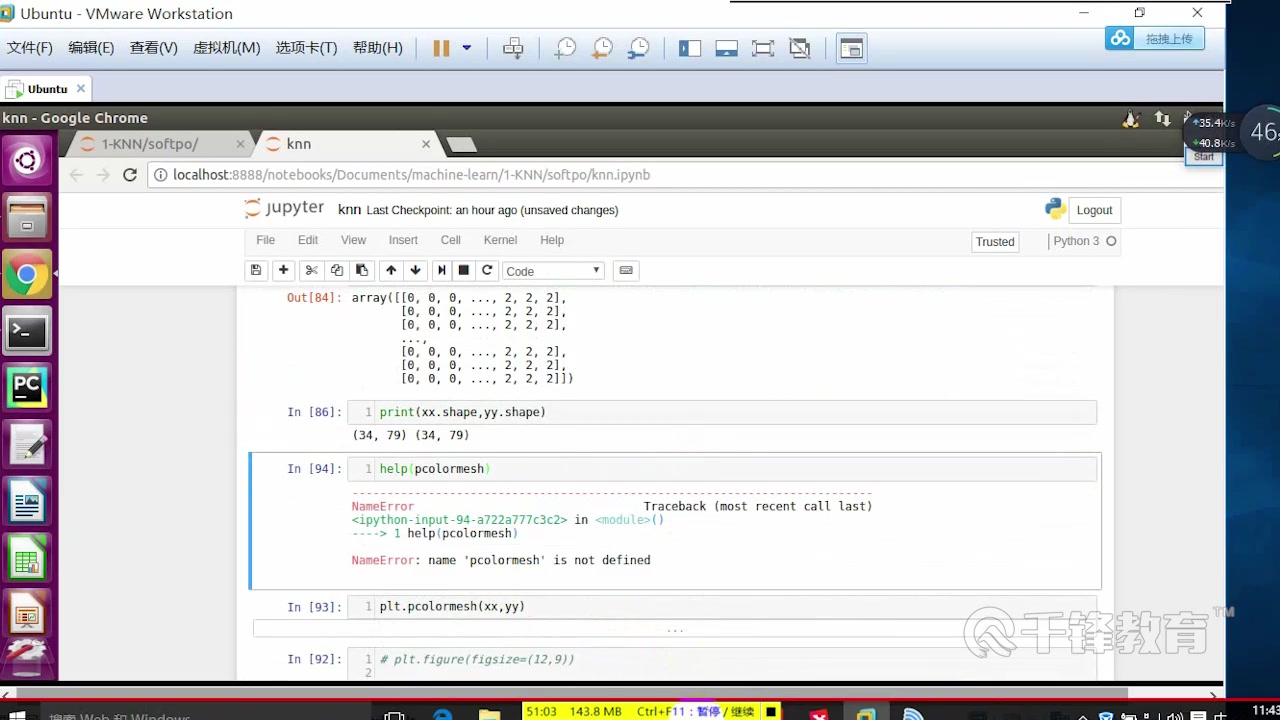Image resolution: width=1280 pixels, height=720 pixels.
Task: Interrupt the kernel with the stop icon
Action: (463, 270)
